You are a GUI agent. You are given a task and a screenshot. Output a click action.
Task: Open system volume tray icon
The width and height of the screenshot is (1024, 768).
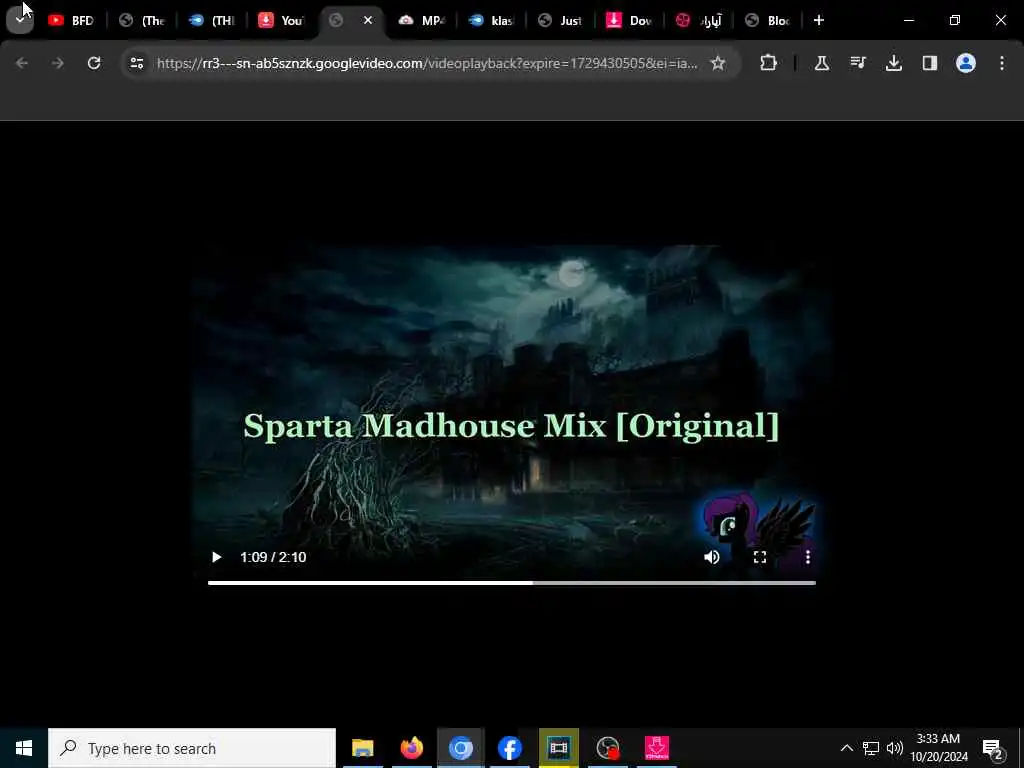click(895, 748)
